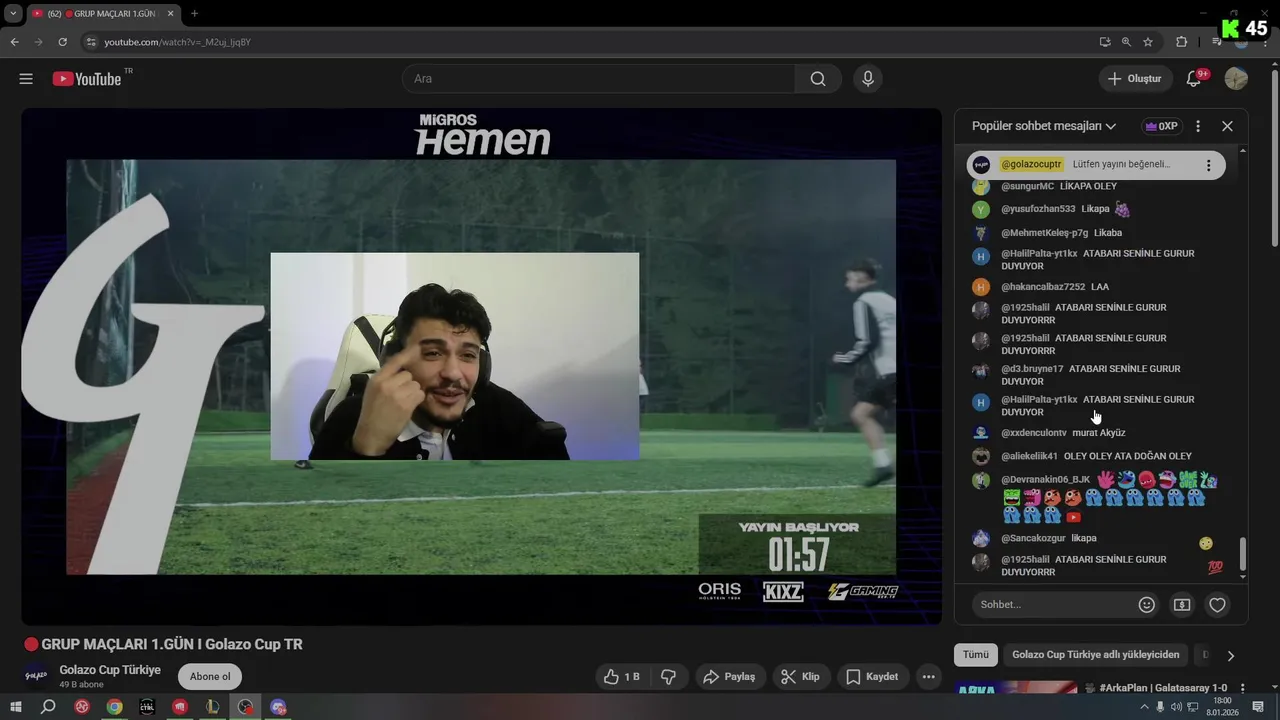This screenshot has height=720, width=1280.
Task: Open the pinned message three-dot menu
Action: click(1208, 165)
